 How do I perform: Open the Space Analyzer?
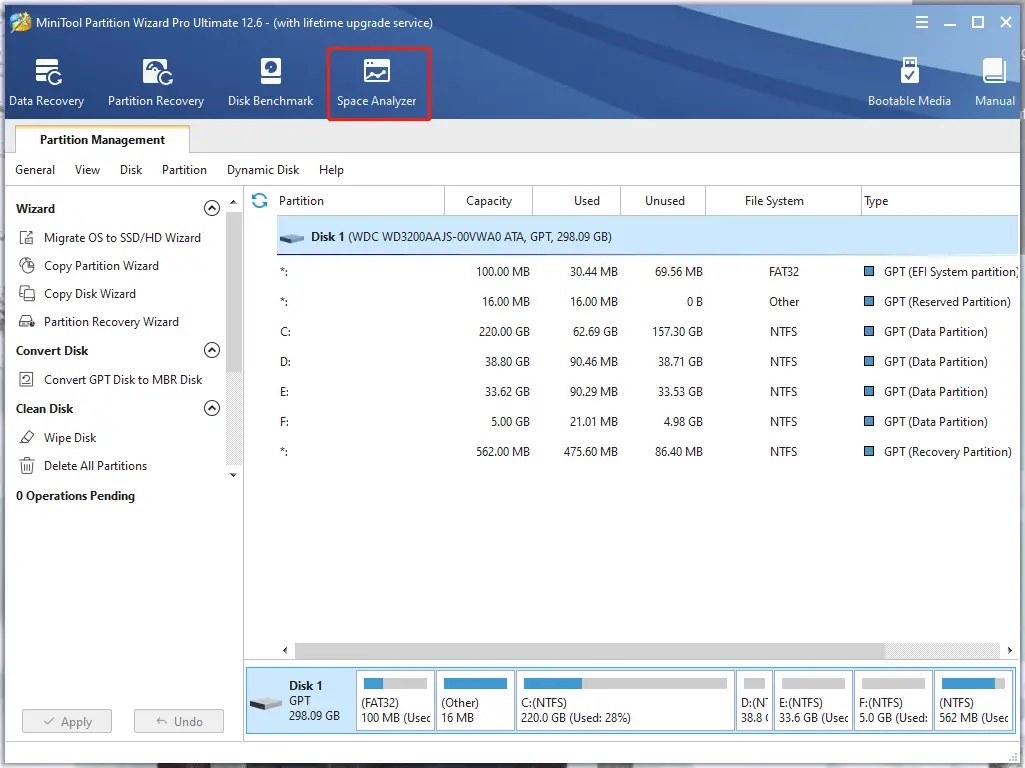click(x=377, y=83)
